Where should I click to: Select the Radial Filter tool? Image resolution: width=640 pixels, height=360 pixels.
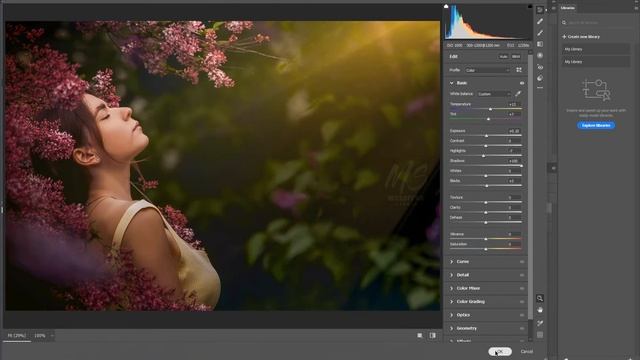click(540, 55)
